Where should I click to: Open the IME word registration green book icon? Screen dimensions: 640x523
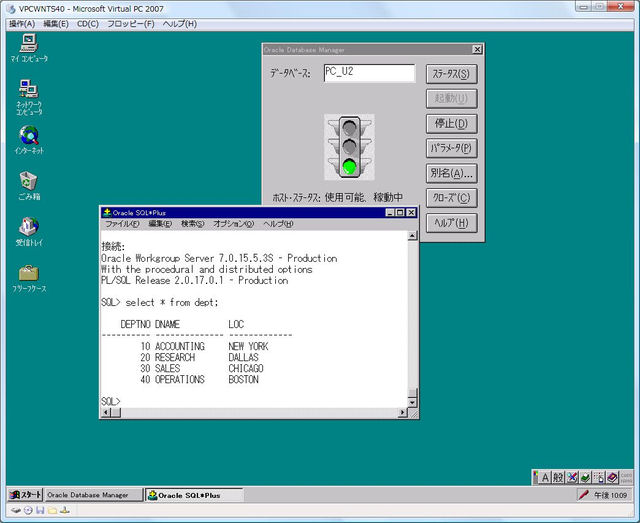(x=585, y=477)
